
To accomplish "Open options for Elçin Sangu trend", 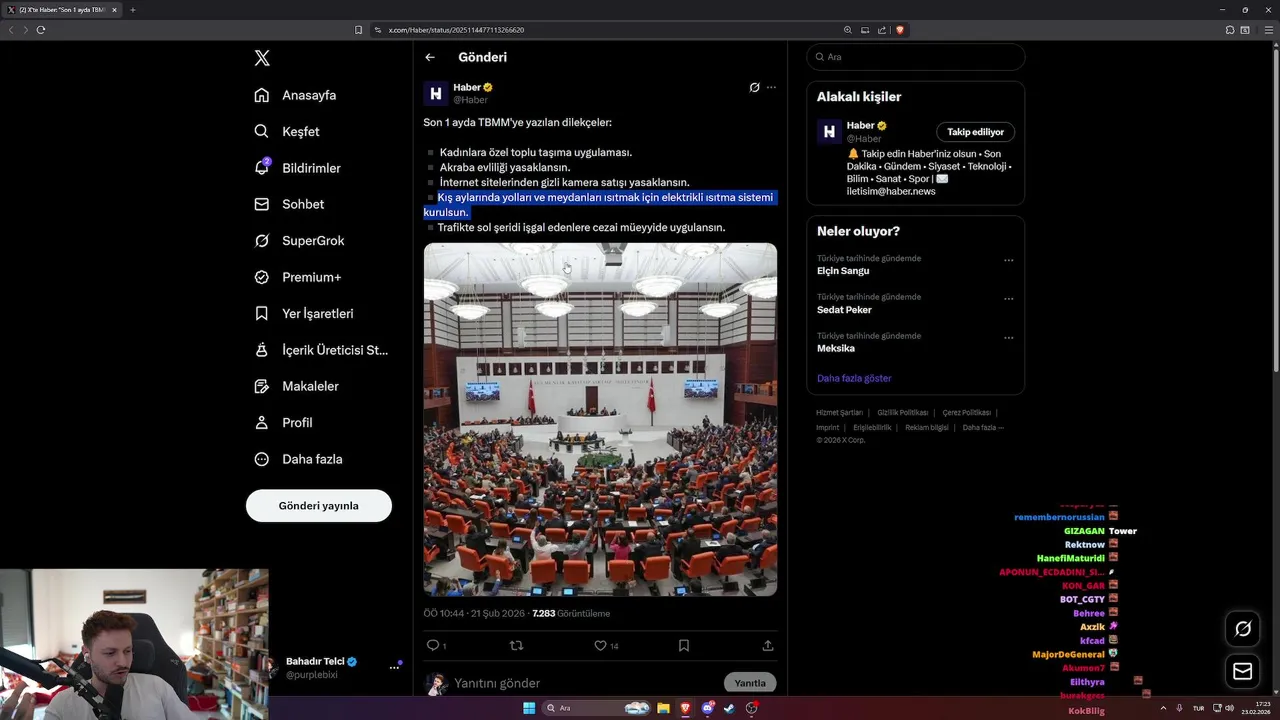I will click(1008, 260).
